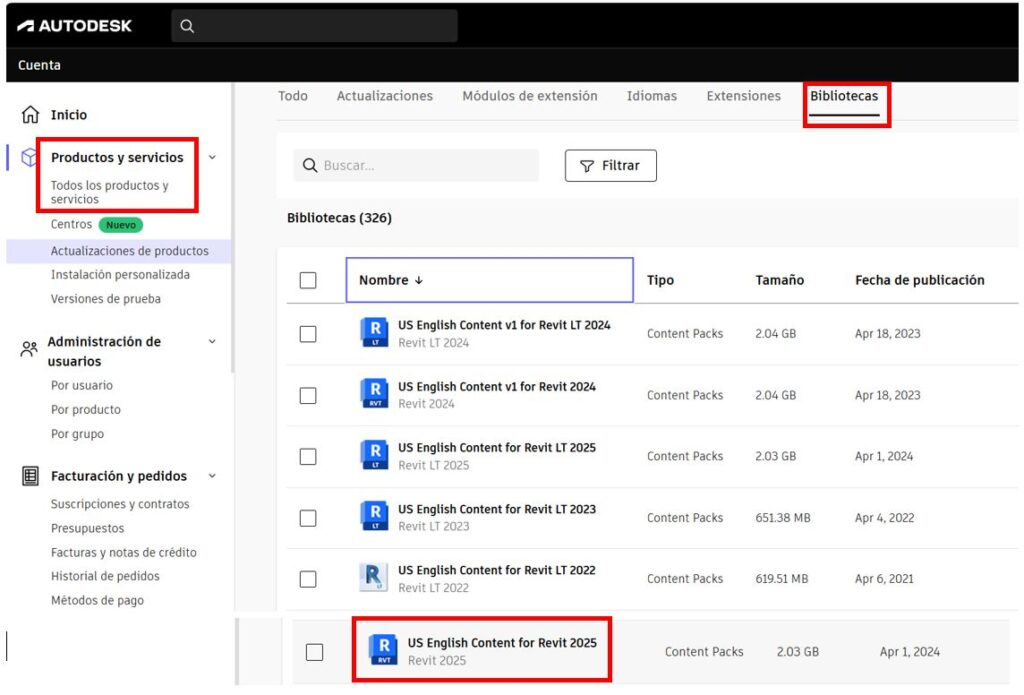The height and width of the screenshot is (695, 1024).
Task: Open Facturas y notas de crédito
Action: pyautogui.click(x=123, y=553)
